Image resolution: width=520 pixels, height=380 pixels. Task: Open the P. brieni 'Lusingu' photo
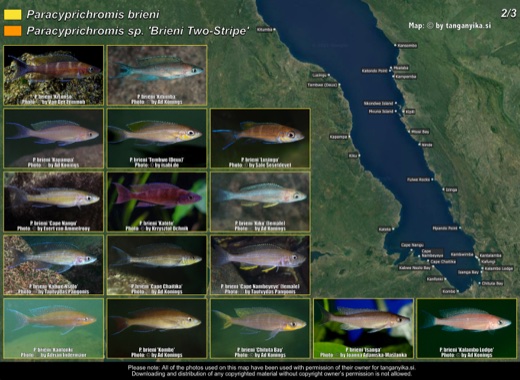(260, 138)
